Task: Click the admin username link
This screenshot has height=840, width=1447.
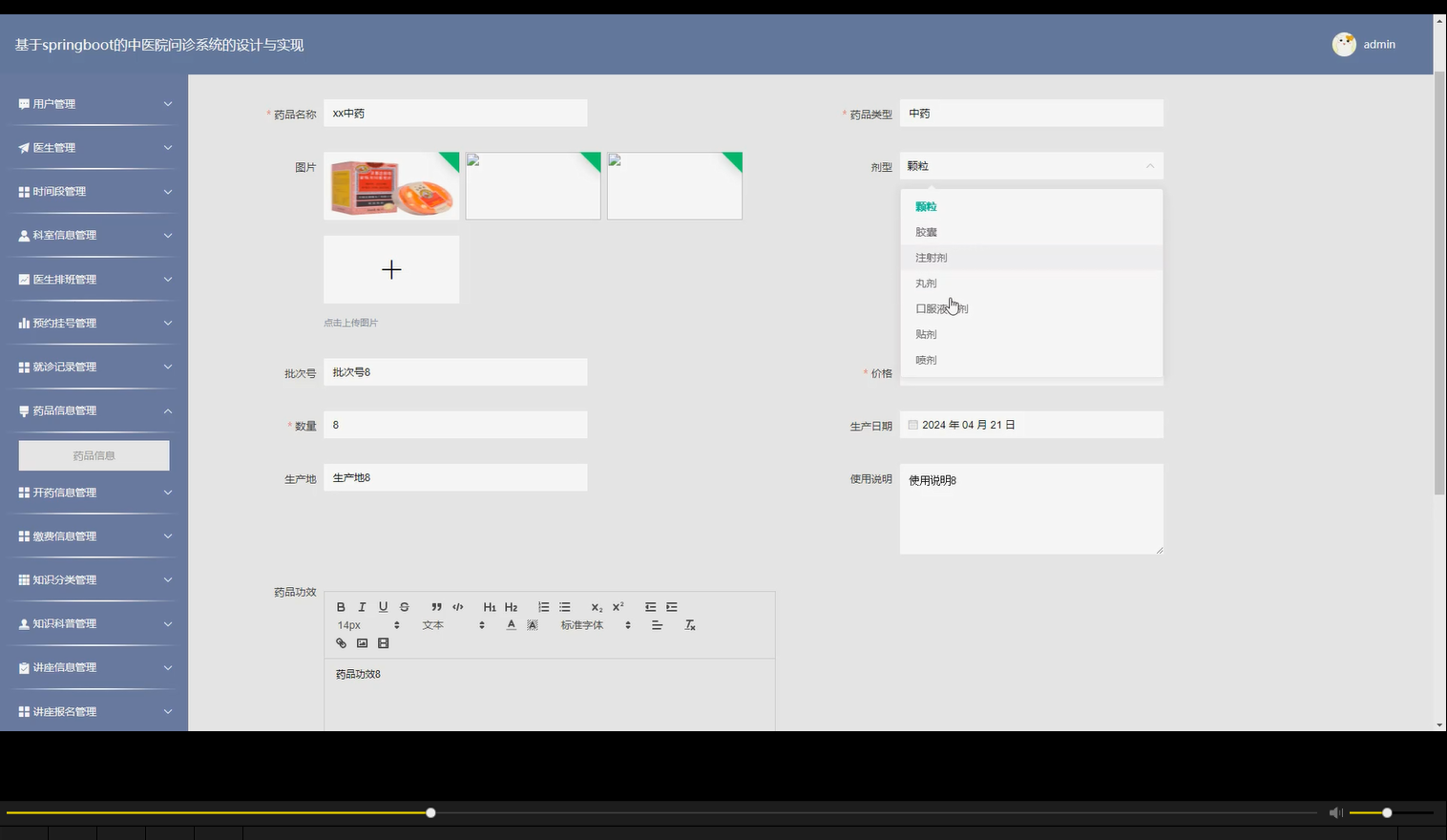Action: [1379, 45]
